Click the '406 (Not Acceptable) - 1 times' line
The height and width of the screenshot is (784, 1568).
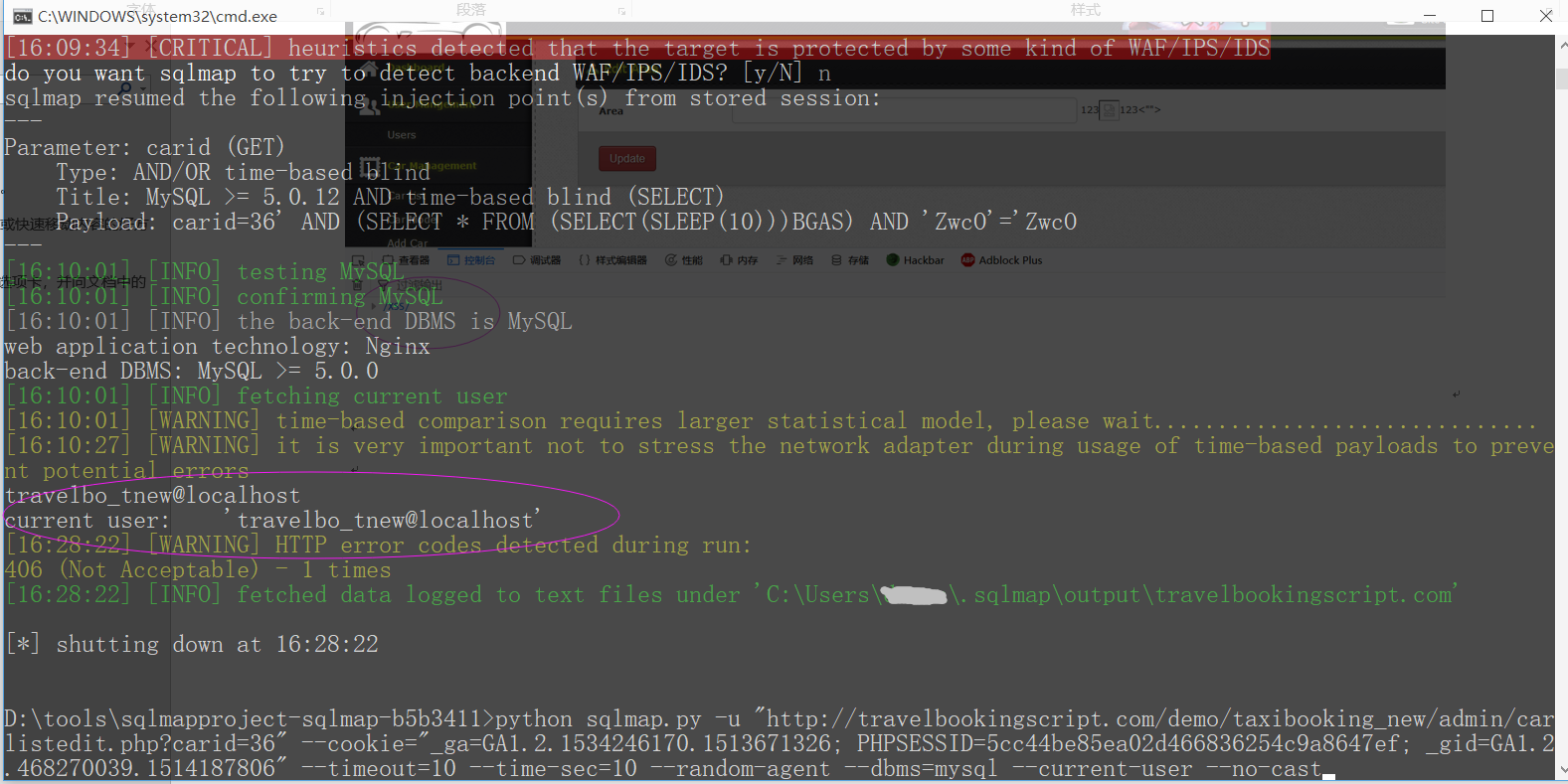tap(198, 569)
